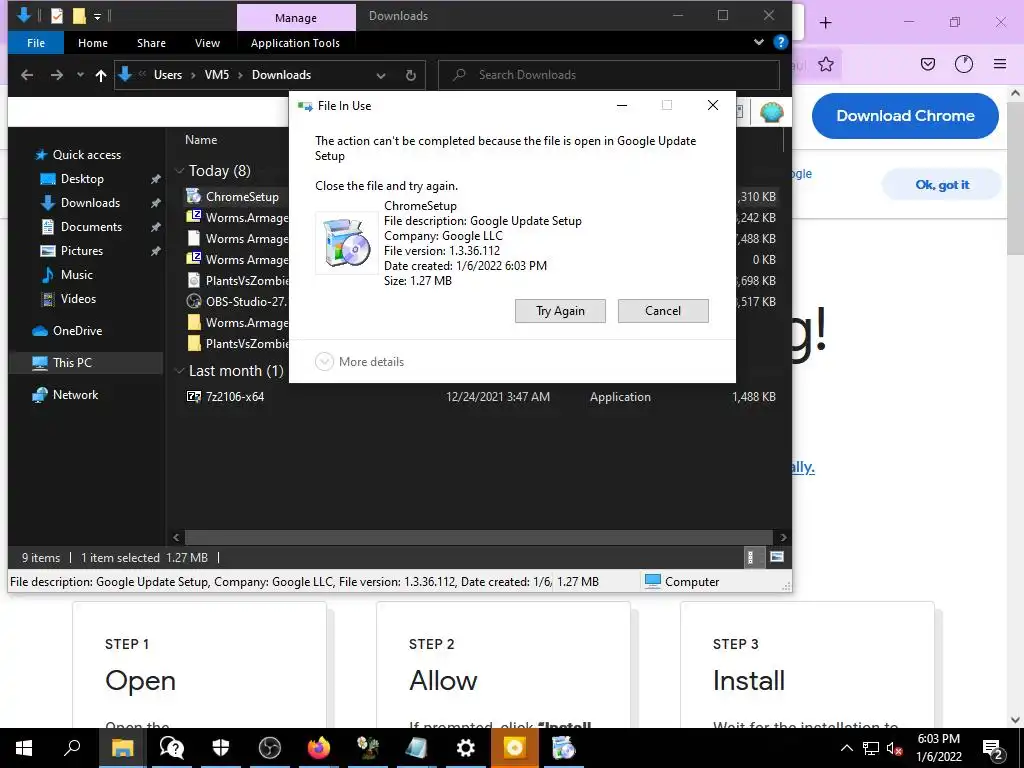Open the File tab in Explorer ribbon
Viewport: 1024px width, 768px height.
click(36, 43)
